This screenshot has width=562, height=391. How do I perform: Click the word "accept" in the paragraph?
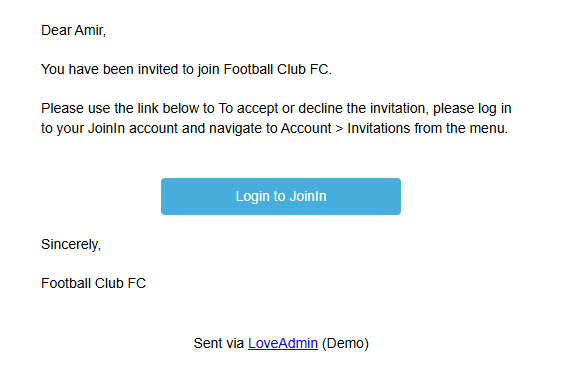257,109
